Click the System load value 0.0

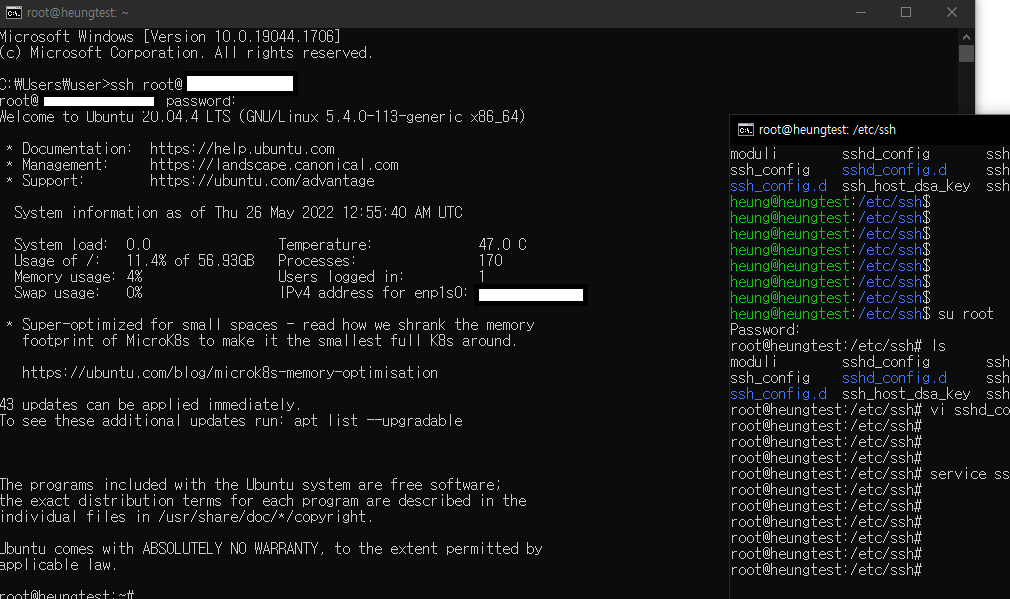tap(138, 245)
